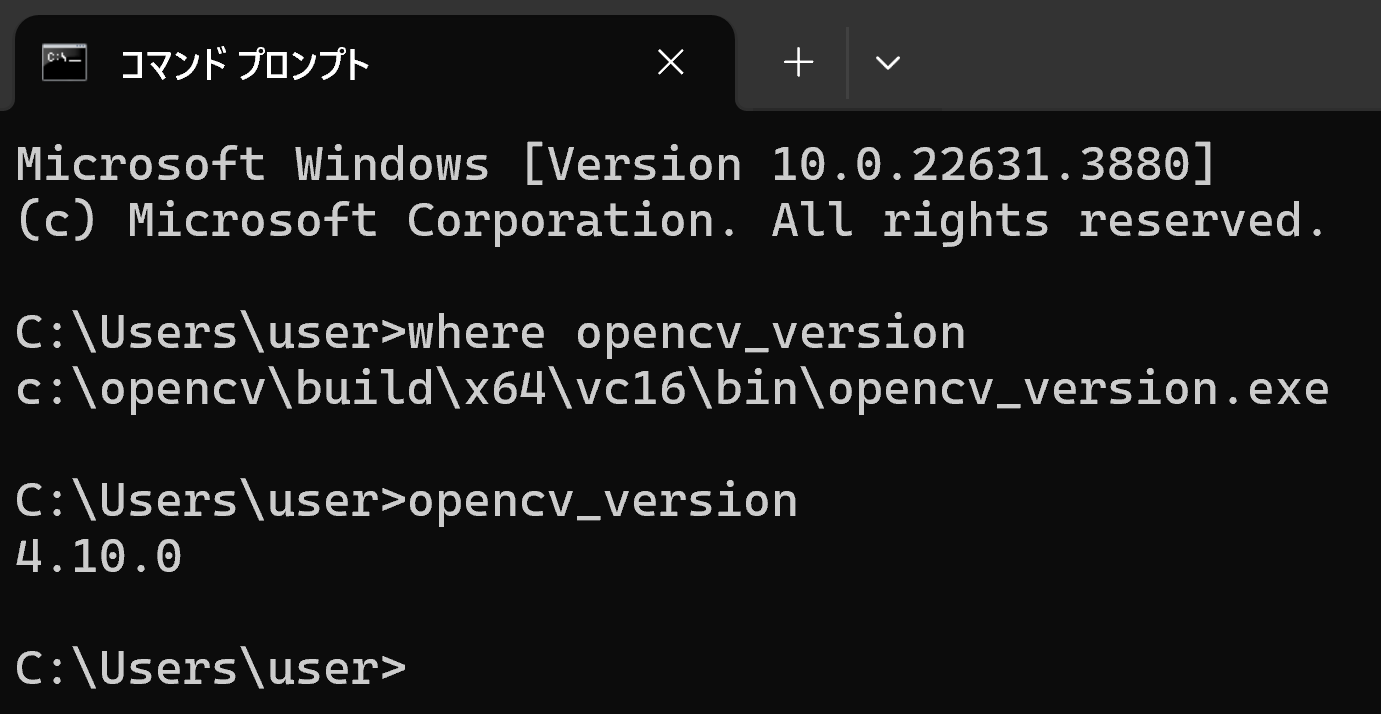Click the 4.10.0 version output
The width and height of the screenshot is (1381, 714).
[99, 557]
